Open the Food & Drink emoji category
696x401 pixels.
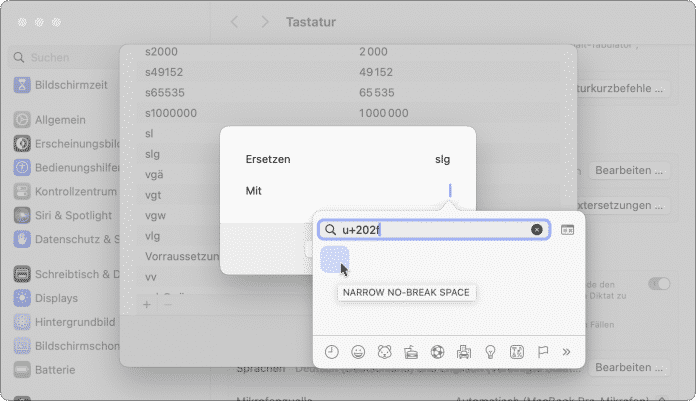pos(411,352)
